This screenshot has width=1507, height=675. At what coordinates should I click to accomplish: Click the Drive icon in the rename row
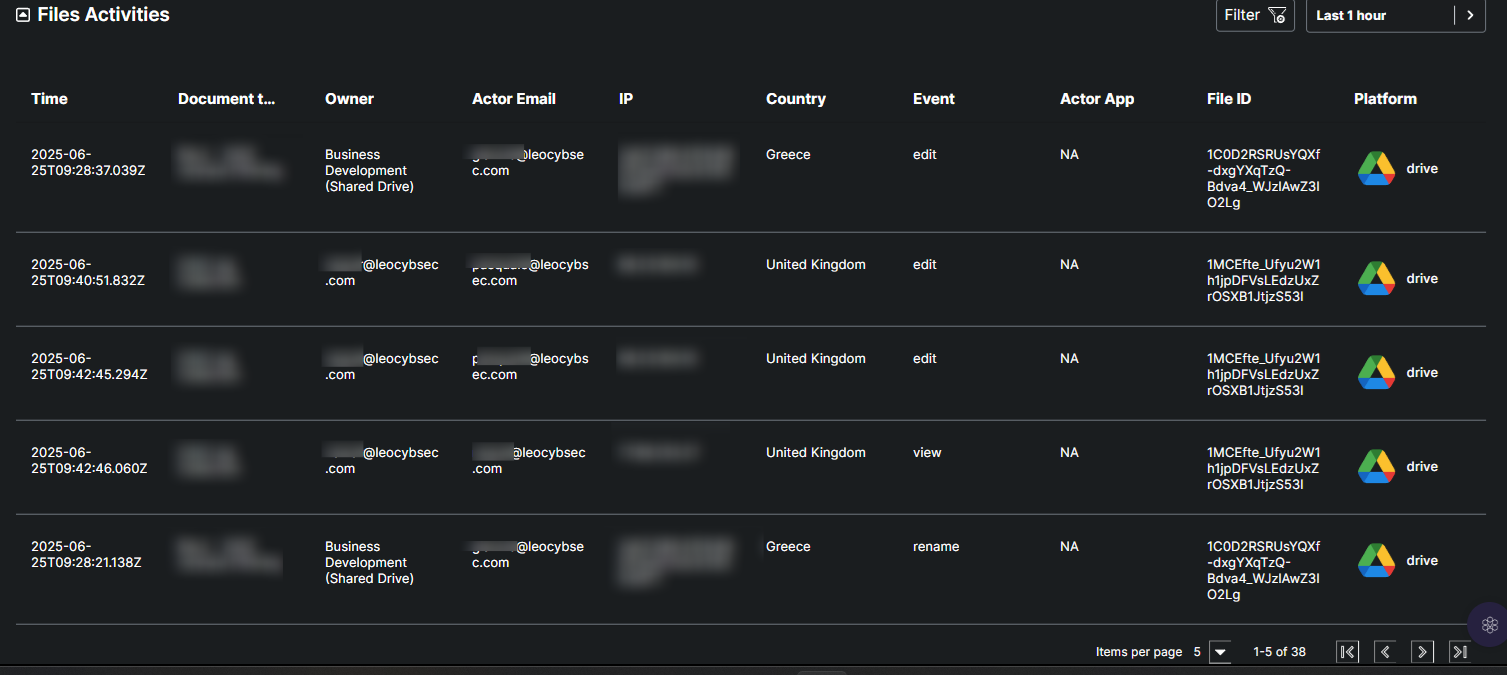point(1376,561)
